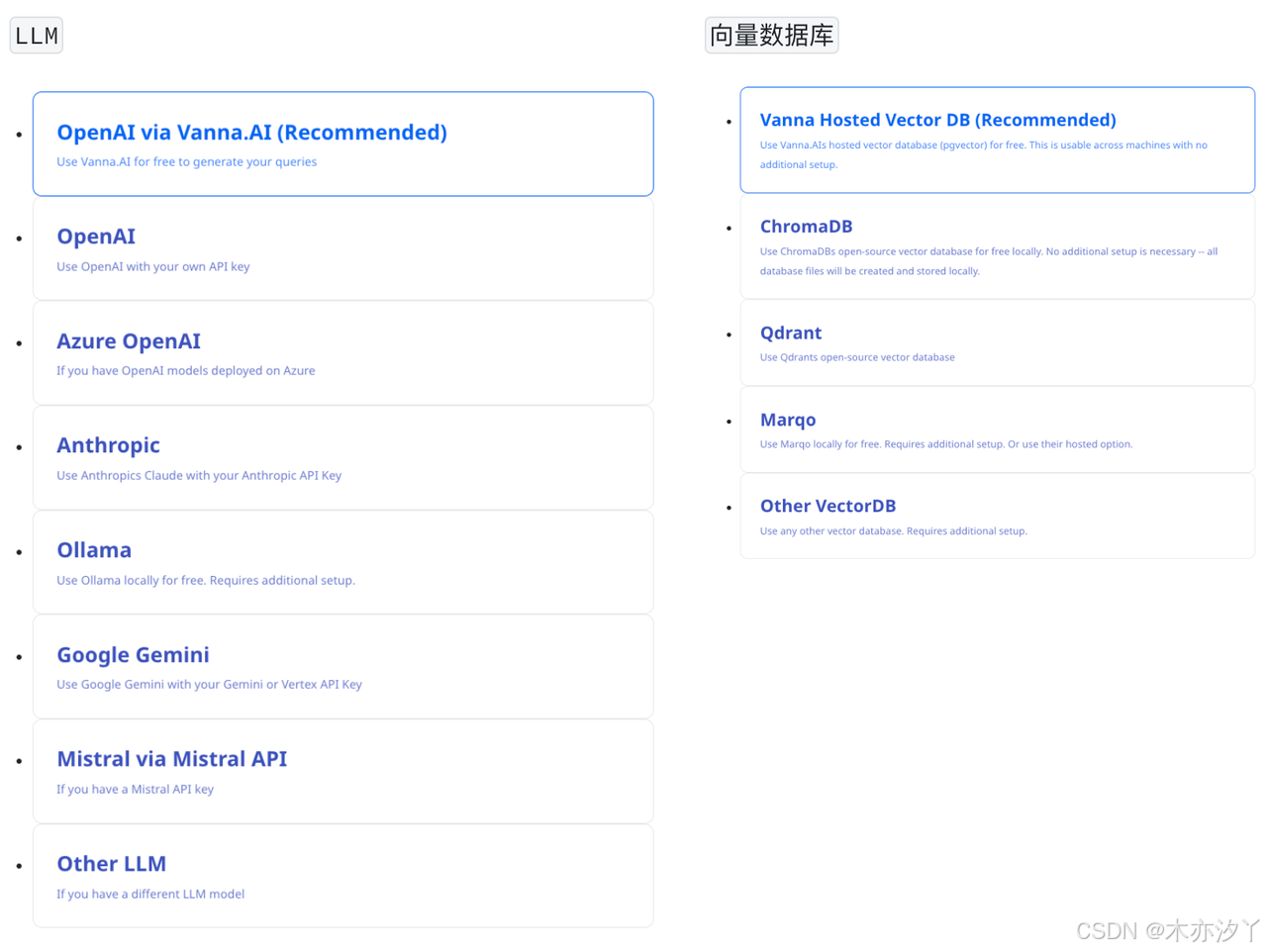The width and height of the screenshot is (1267, 952).
Task: Click text 'If you have a Mistral API key'
Action: 135,790
